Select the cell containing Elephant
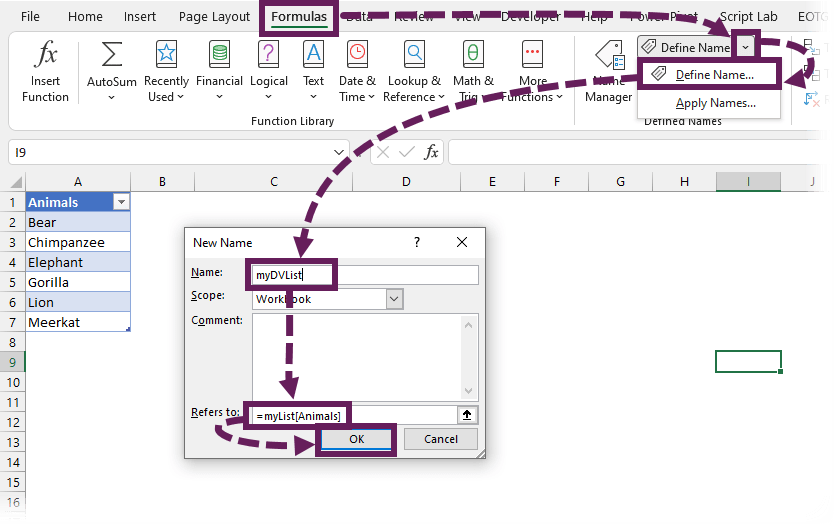The width and height of the screenshot is (835, 525). pyautogui.click(x=78, y=262)
